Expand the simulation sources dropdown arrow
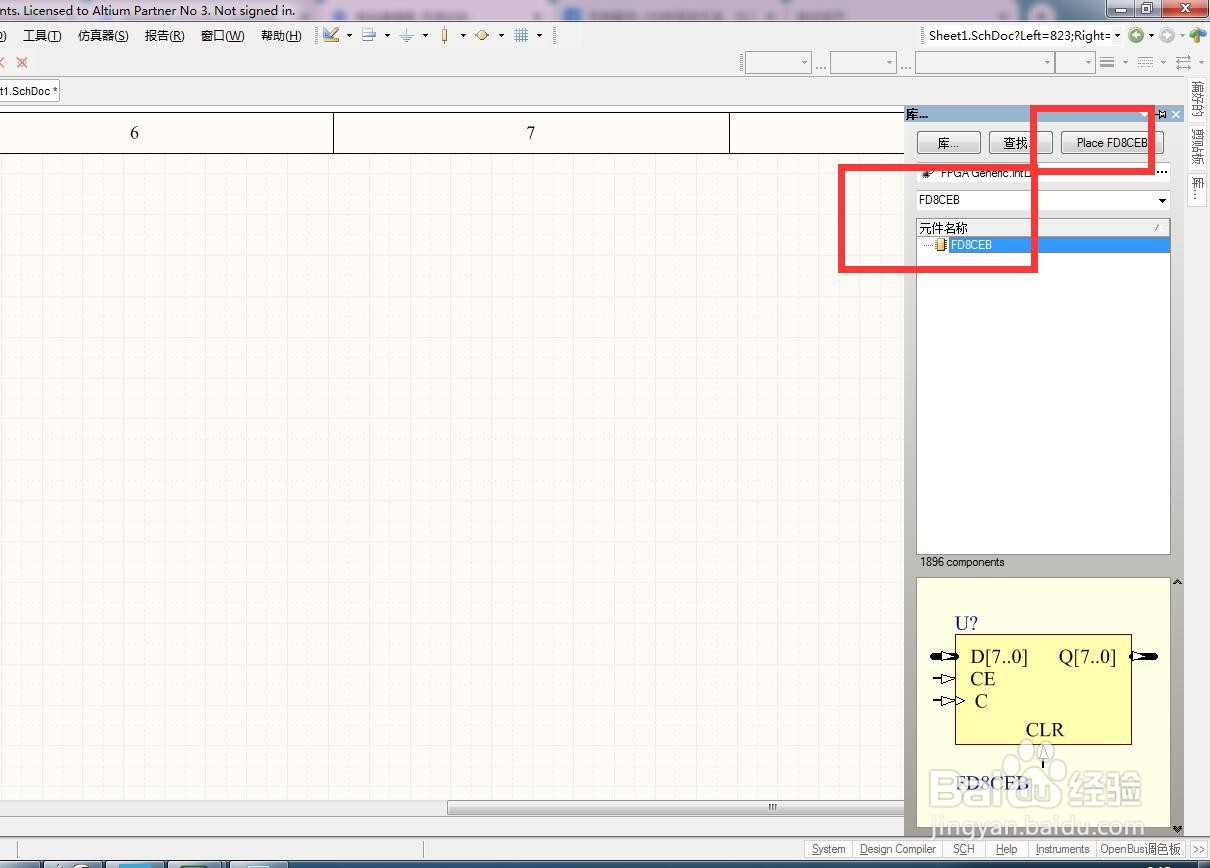The height and width of the screenshot is (868, 1210). pos(501,36)
